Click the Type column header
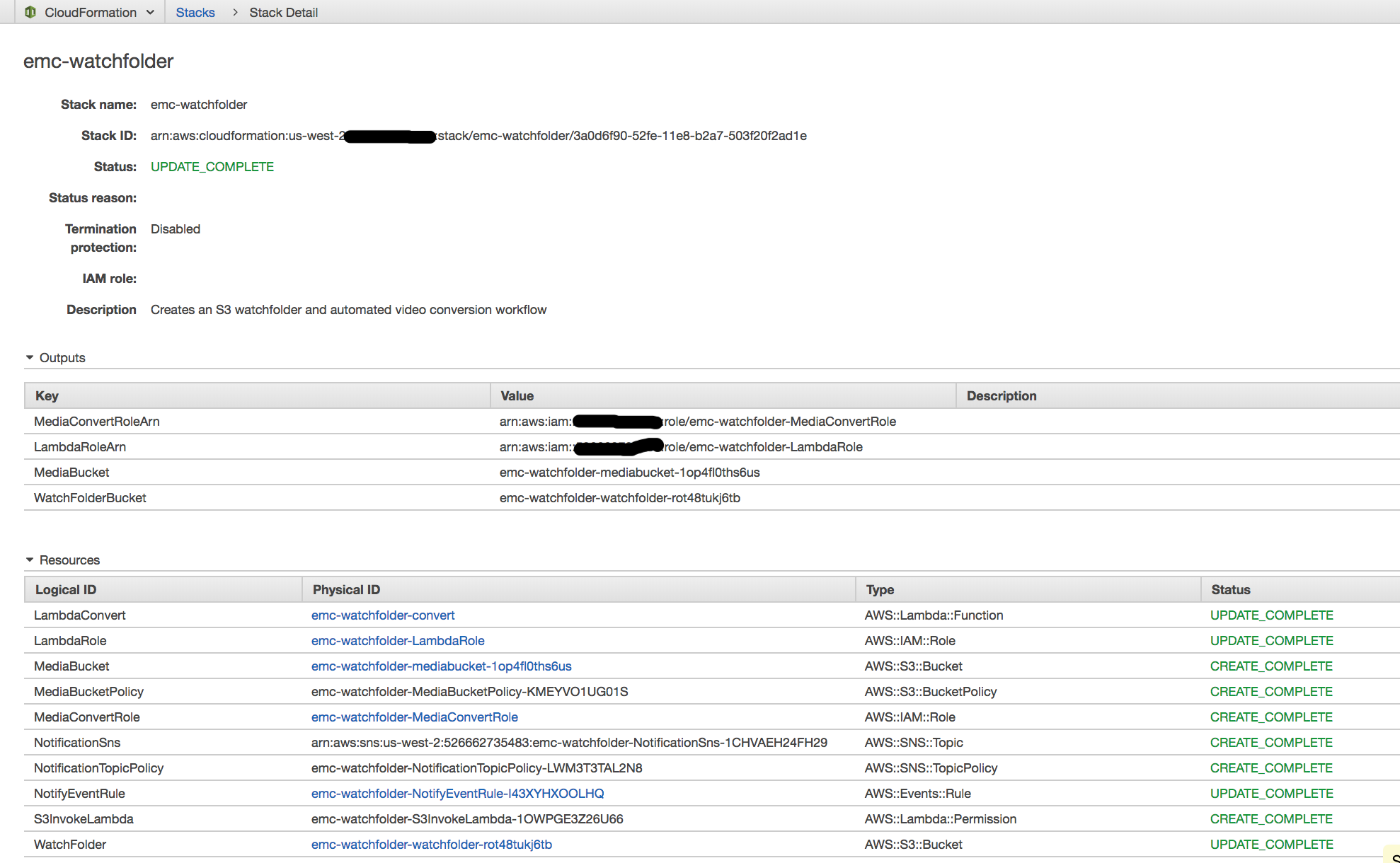The image size is (1400, 863). point(1028,590)
